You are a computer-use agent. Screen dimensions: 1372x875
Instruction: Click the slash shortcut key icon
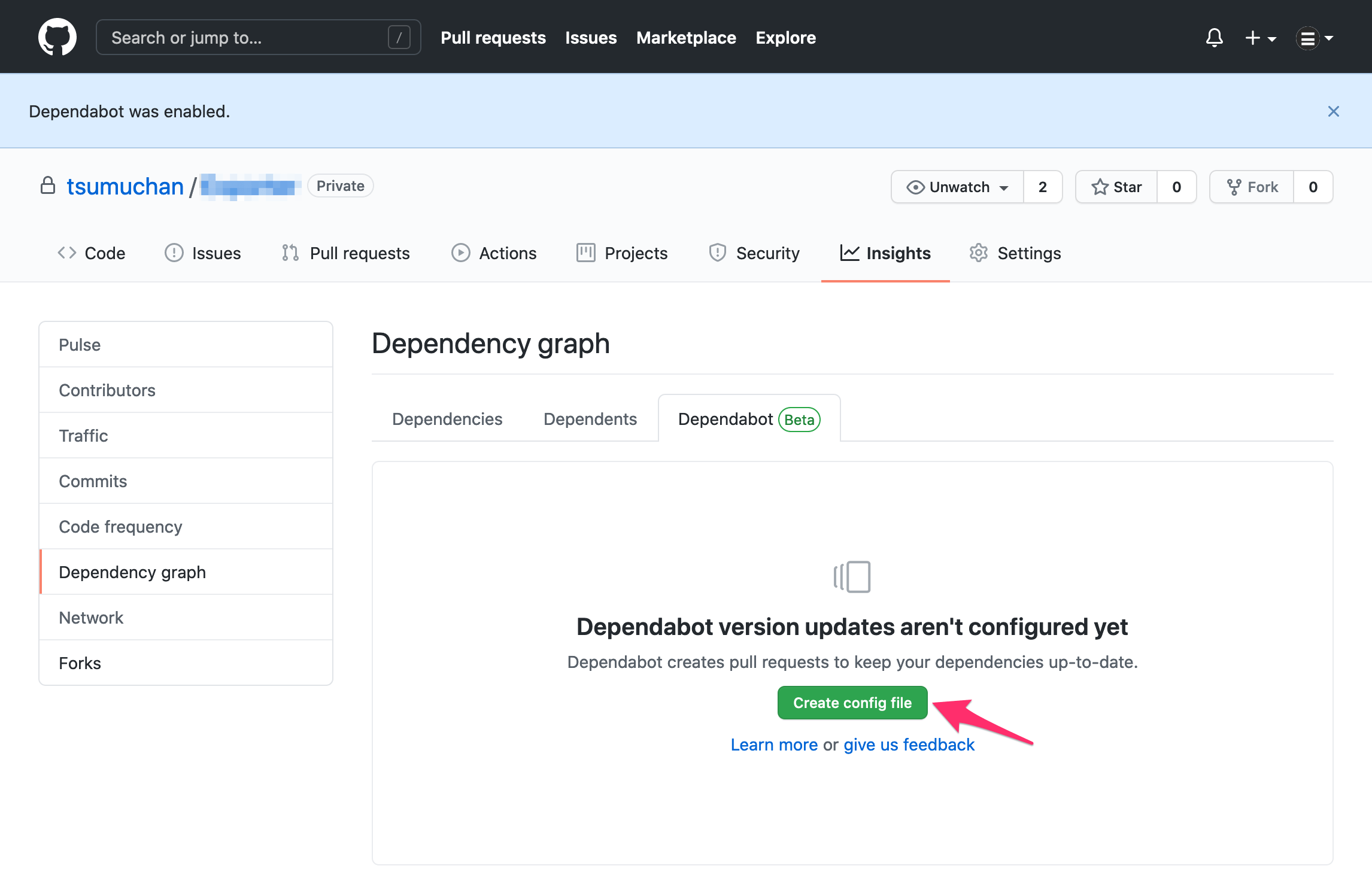(399, 38)
